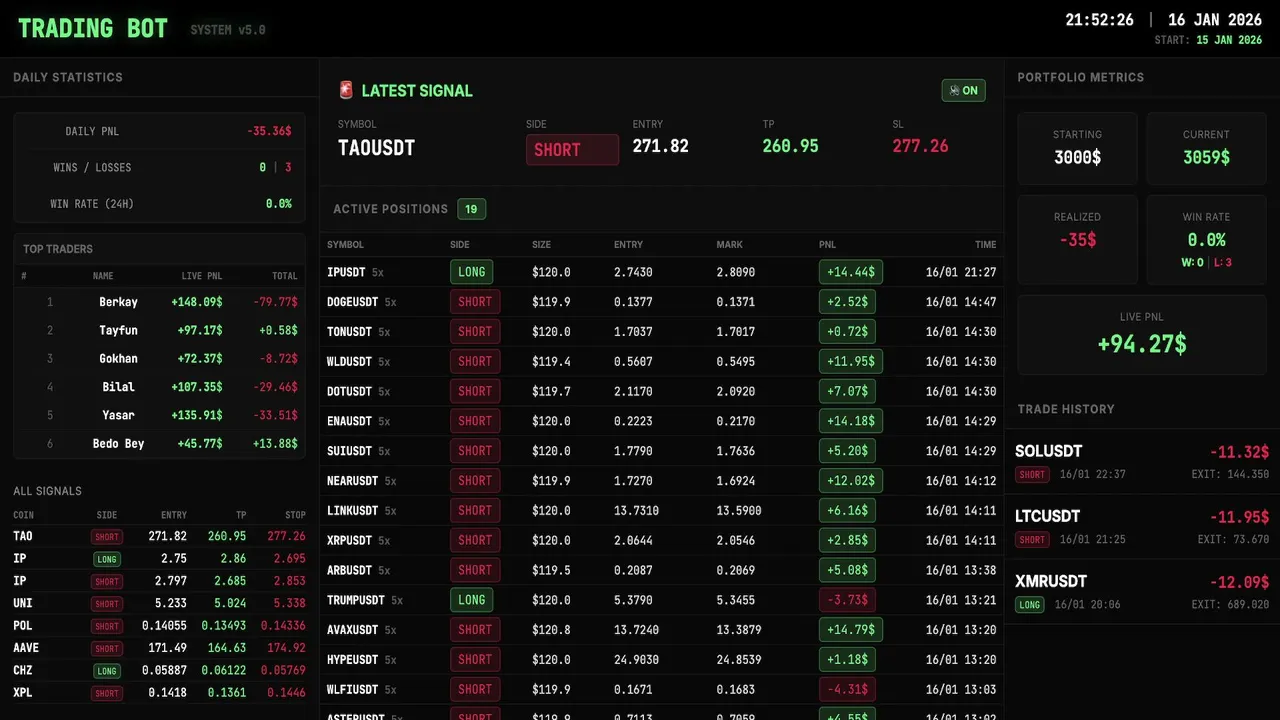Viewport: 1280px width, 720px height.
Task: Click TP value 0.06122 in CHZ row
Action: pos(224,671)
